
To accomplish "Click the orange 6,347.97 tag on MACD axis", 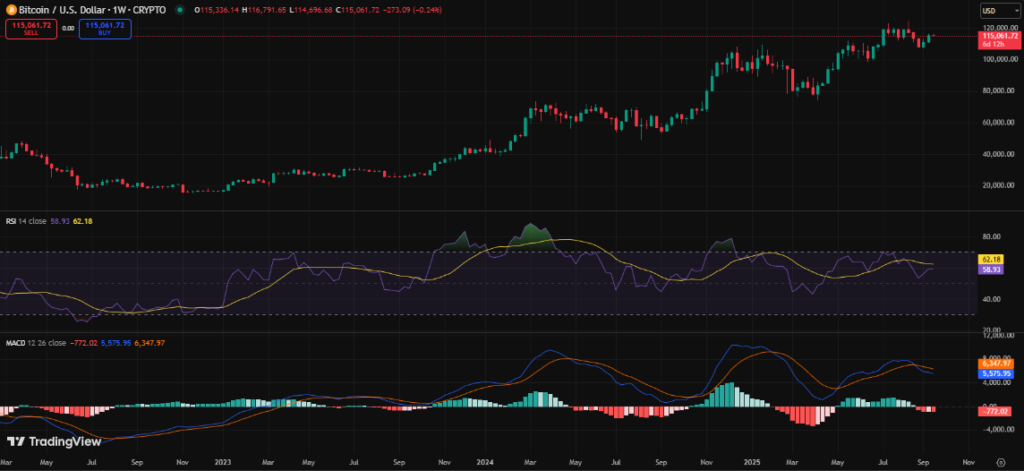I will click(995, 363).
